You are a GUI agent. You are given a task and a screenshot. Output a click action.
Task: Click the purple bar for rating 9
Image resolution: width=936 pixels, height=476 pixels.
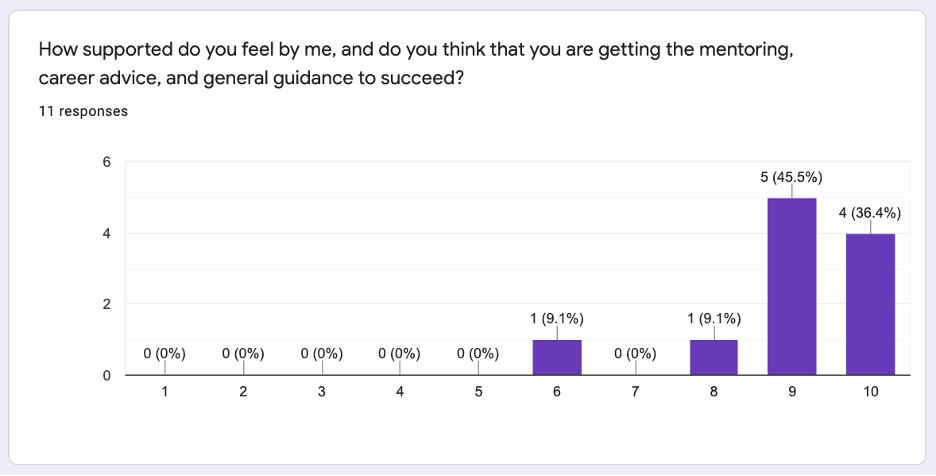(791, 286)
